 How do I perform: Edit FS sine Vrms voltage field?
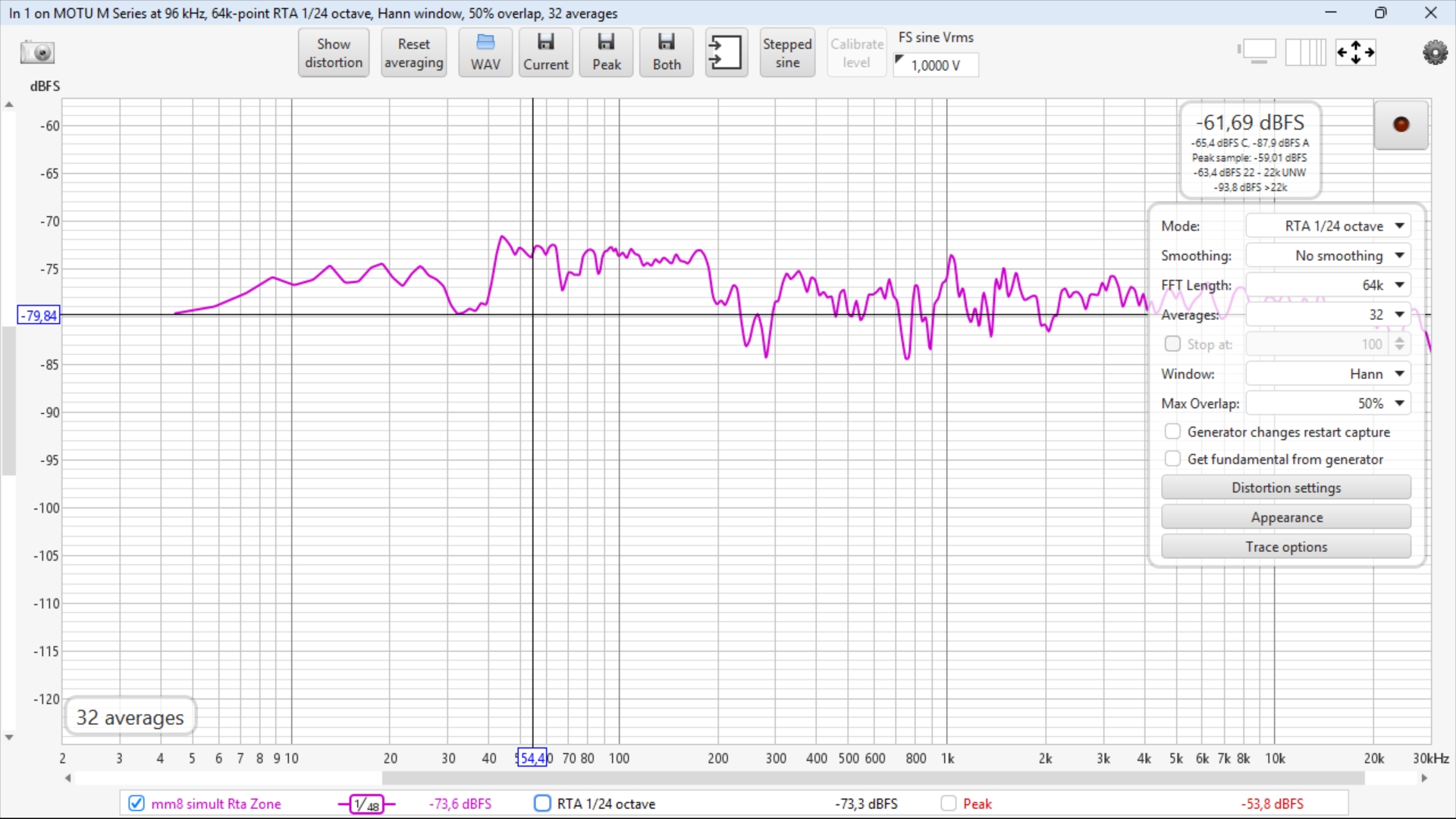pyautogui.click(x=936, y=65)
